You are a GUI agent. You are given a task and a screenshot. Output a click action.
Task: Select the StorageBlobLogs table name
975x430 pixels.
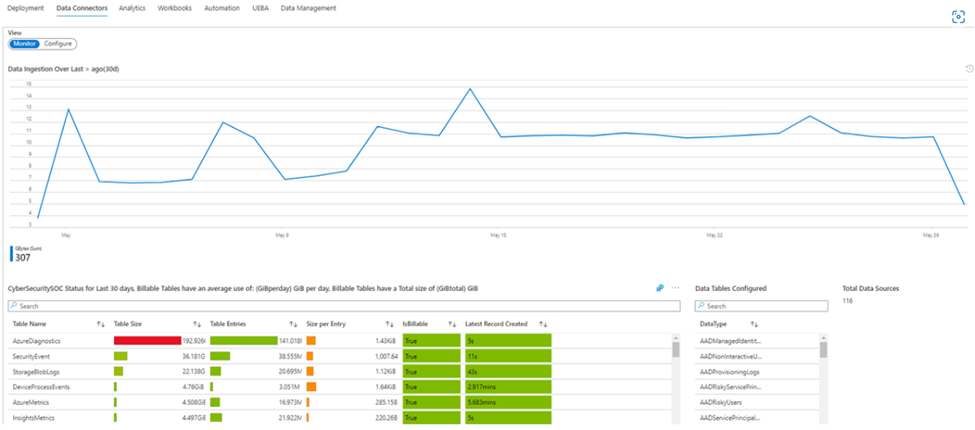pos(36,372)
